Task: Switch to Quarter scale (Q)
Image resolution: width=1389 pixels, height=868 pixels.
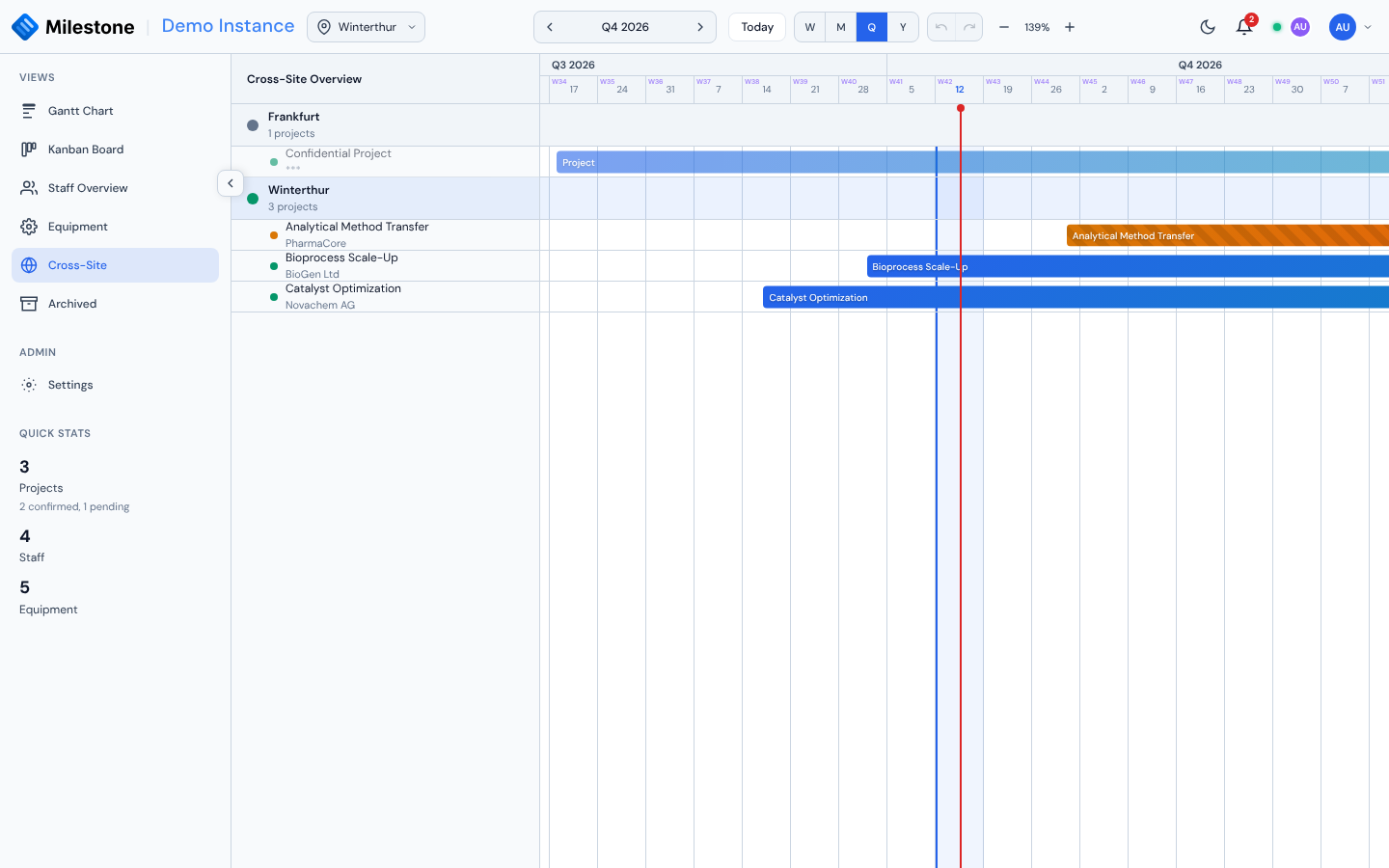Action: (x=872, y=27)
